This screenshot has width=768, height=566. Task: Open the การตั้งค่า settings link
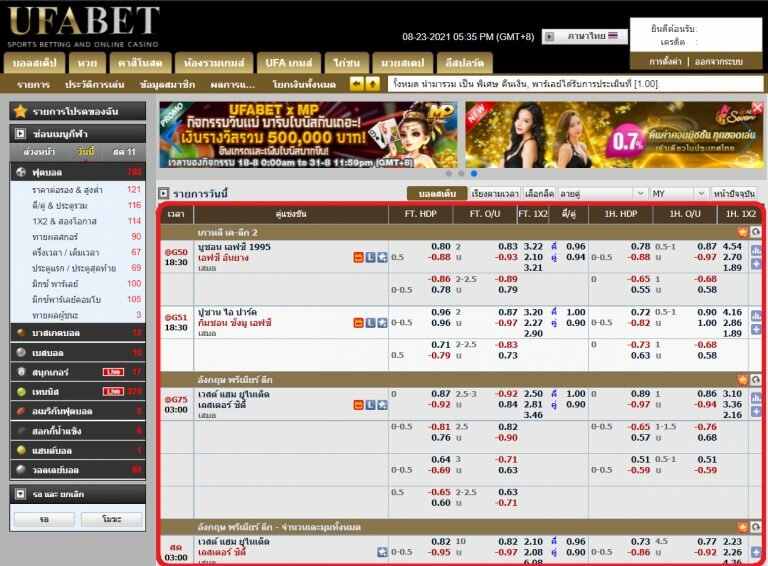(x=665, y=62)
